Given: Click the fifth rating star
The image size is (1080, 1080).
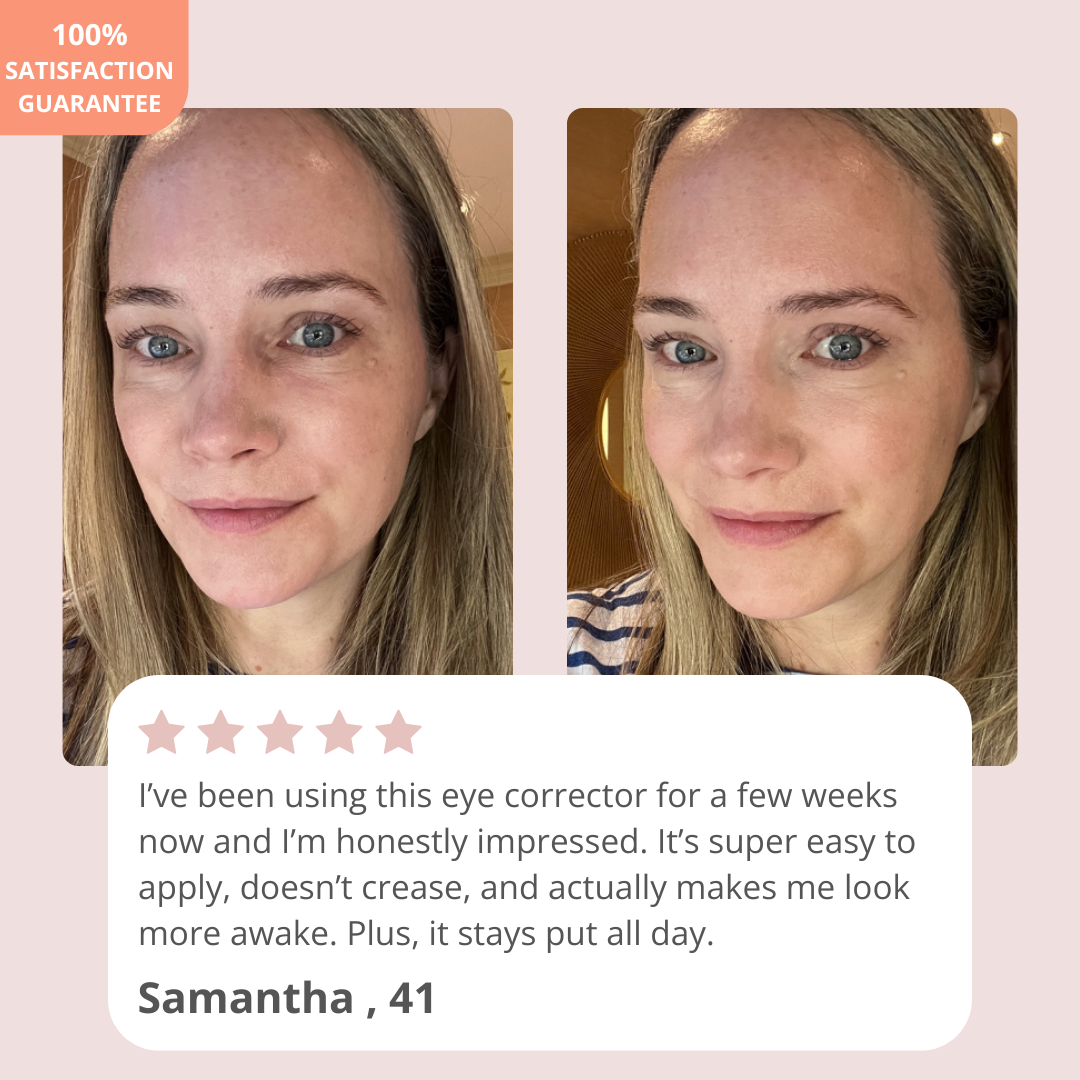Looking at the screenshot, I should [399, 732].
